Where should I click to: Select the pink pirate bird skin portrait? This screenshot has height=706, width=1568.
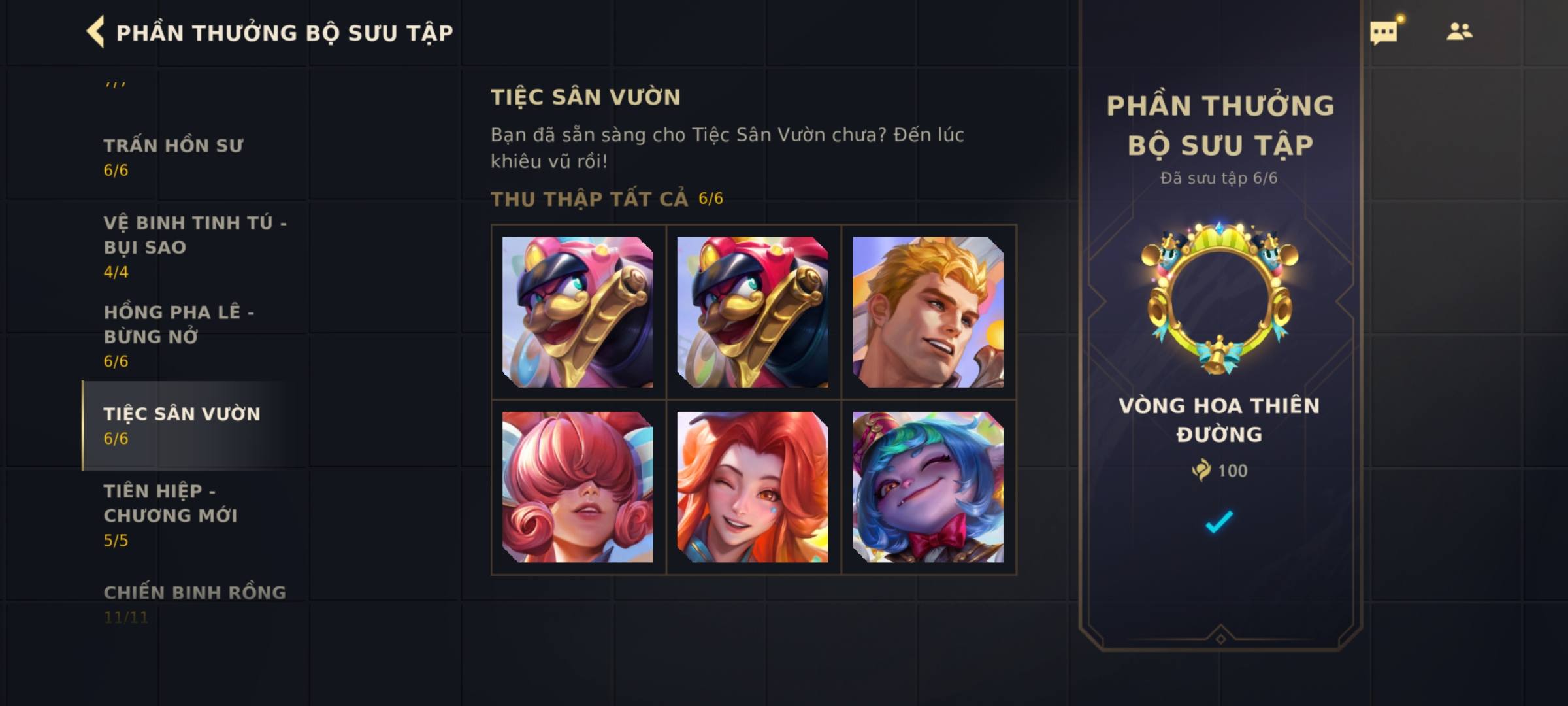(x=578, y=312)
